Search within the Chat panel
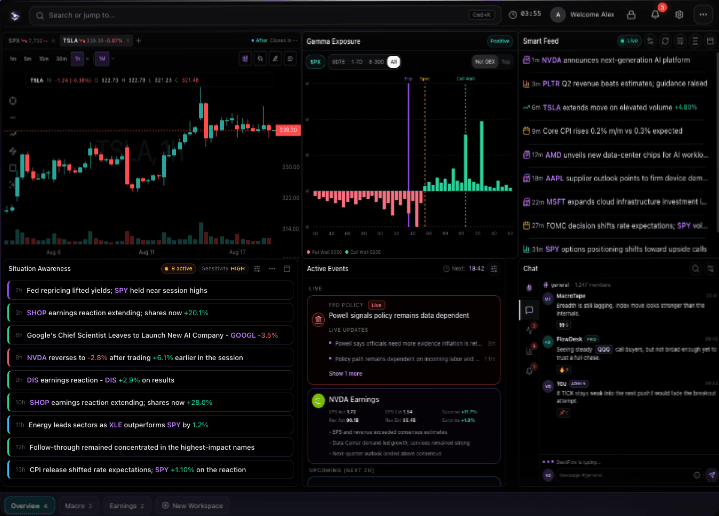Viewport: 719px width, 516px height. pos(696,269)
